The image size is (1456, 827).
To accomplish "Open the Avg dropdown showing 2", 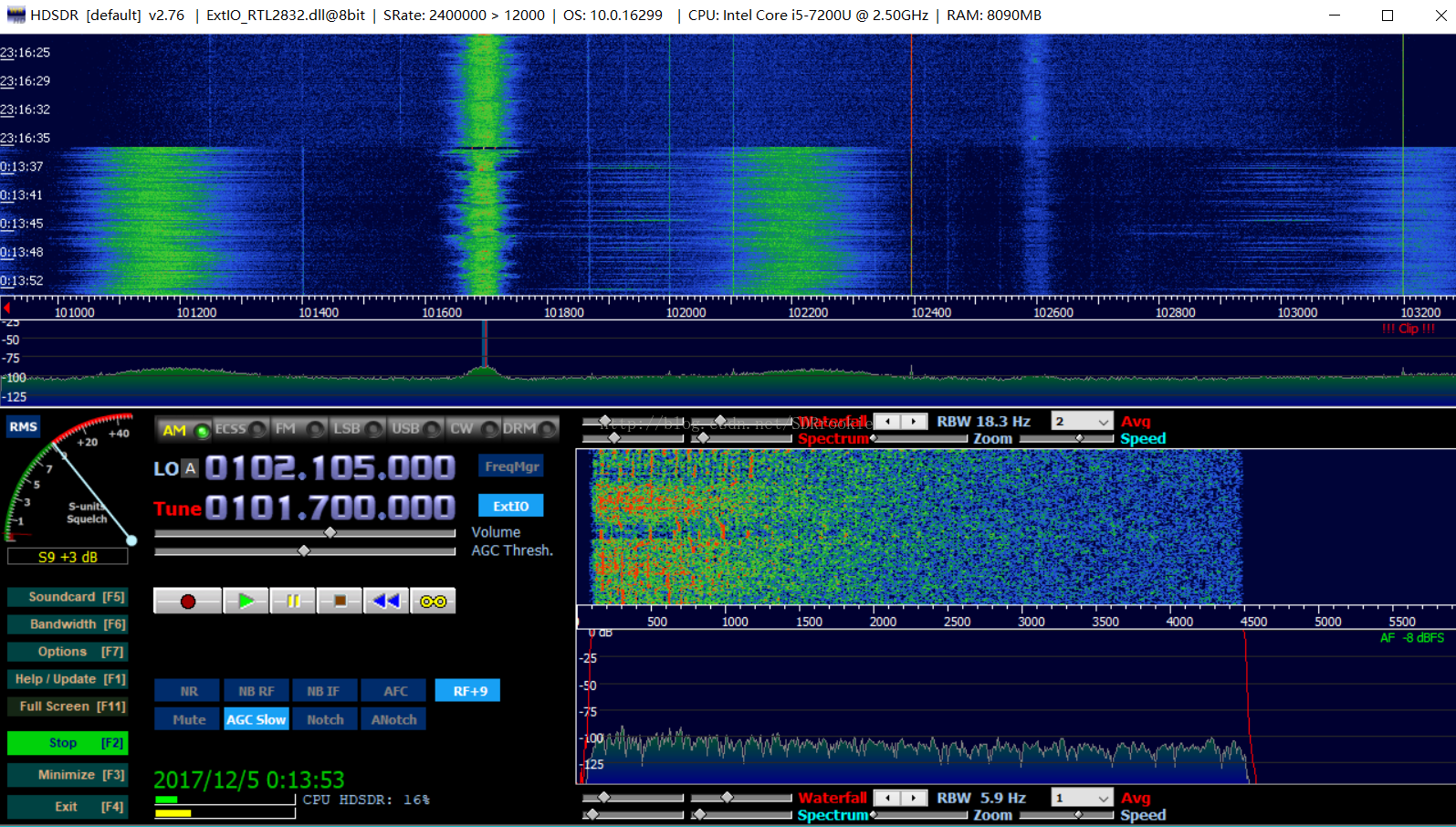I will 1082,421.
